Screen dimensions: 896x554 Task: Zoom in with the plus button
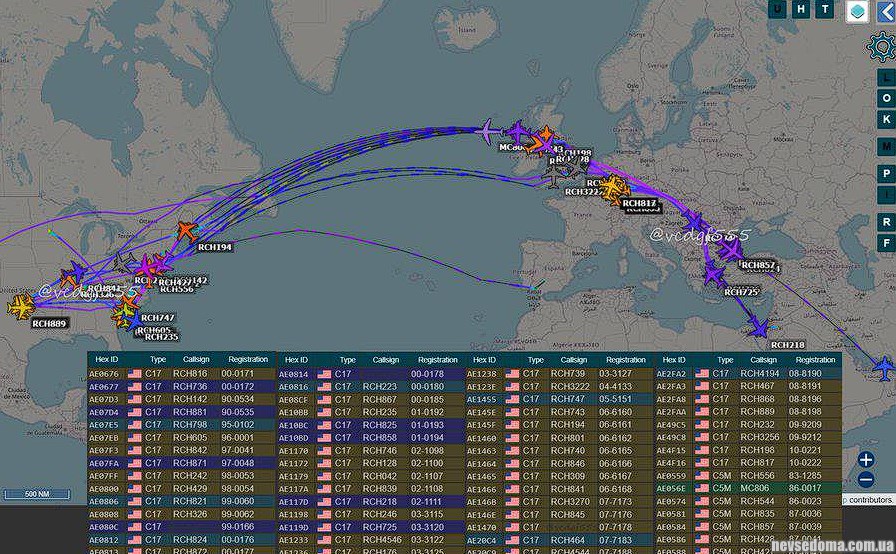tap(866, 460)
